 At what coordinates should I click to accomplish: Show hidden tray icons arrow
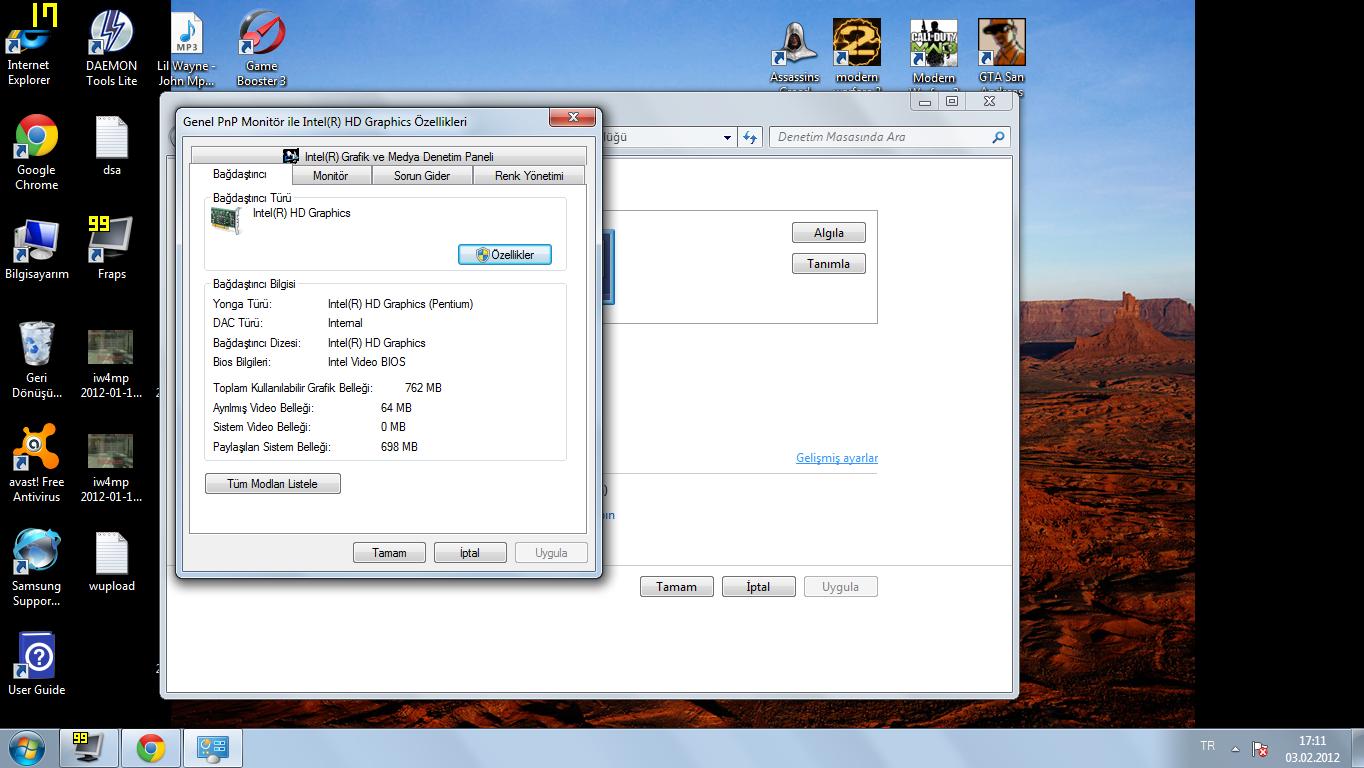tap(1235, 748)
